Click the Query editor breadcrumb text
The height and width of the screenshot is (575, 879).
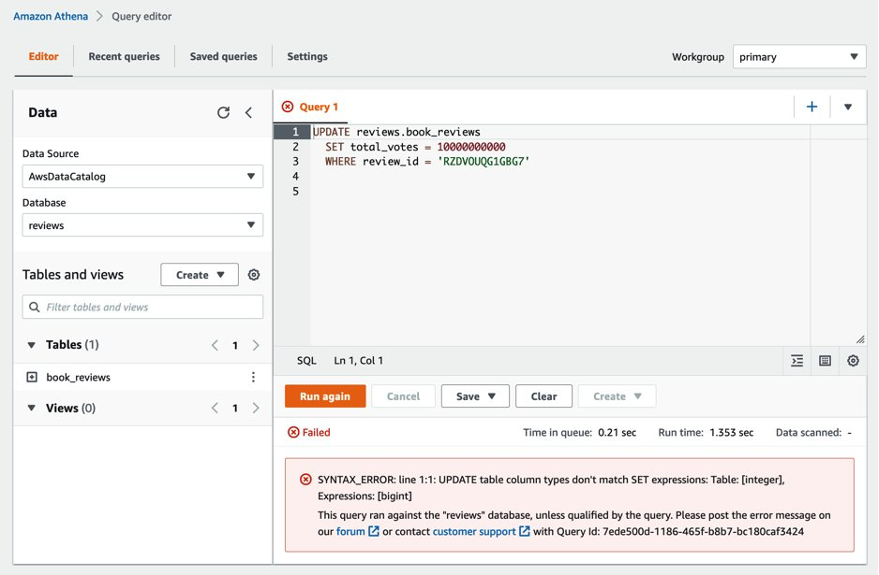click(141, 16)
